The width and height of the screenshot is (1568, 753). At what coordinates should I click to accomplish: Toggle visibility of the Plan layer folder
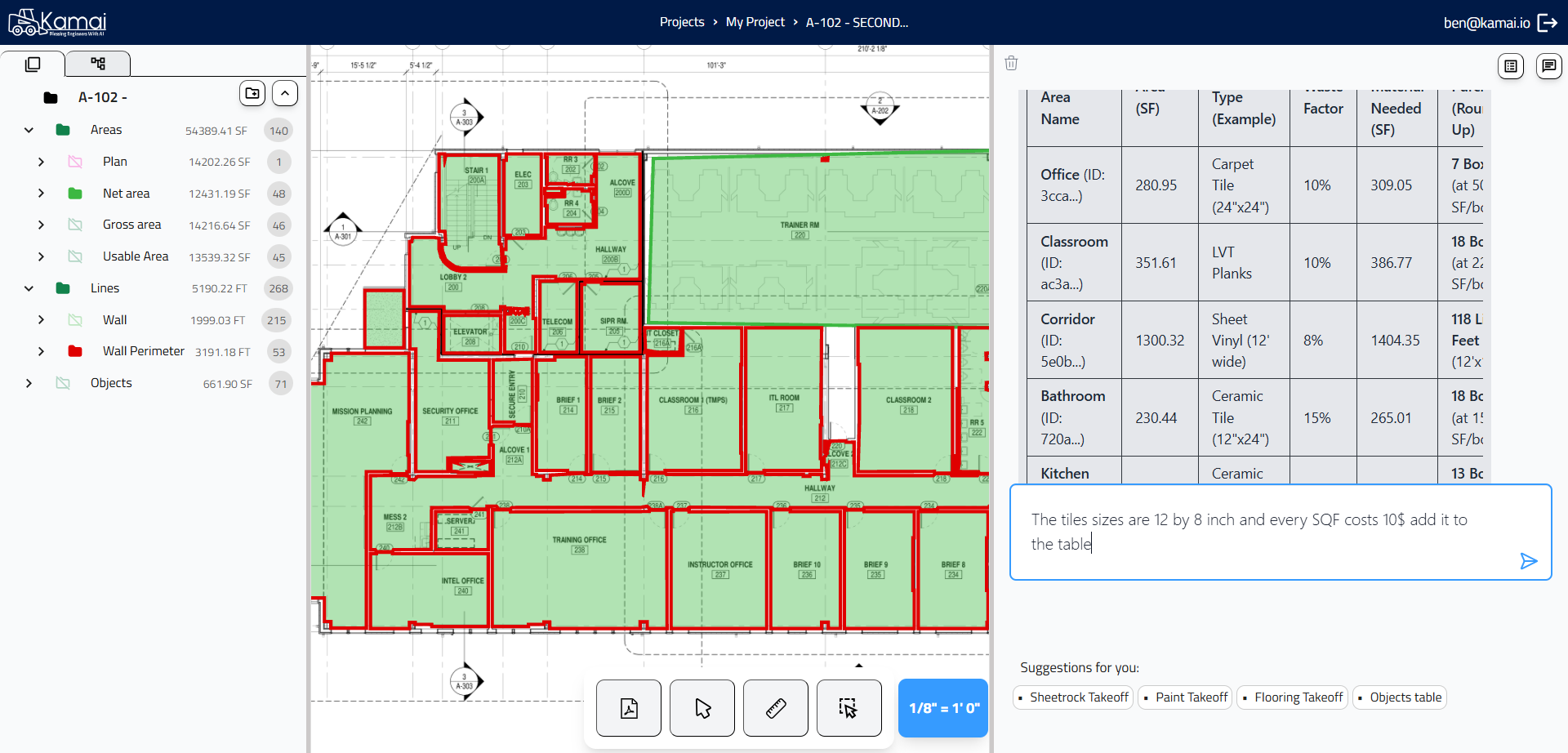pyautogui.click(x=75, y=162)
